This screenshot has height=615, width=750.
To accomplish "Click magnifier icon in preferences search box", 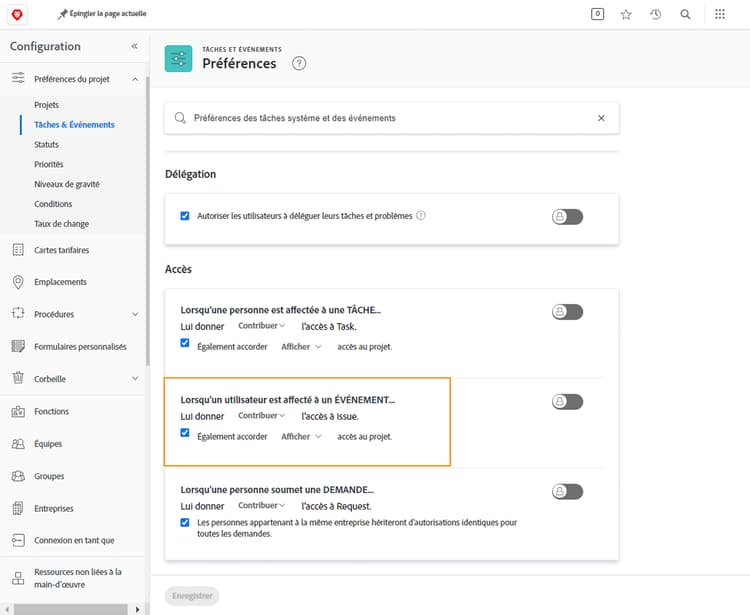I will pyautogui.click(x=180, y=118).
